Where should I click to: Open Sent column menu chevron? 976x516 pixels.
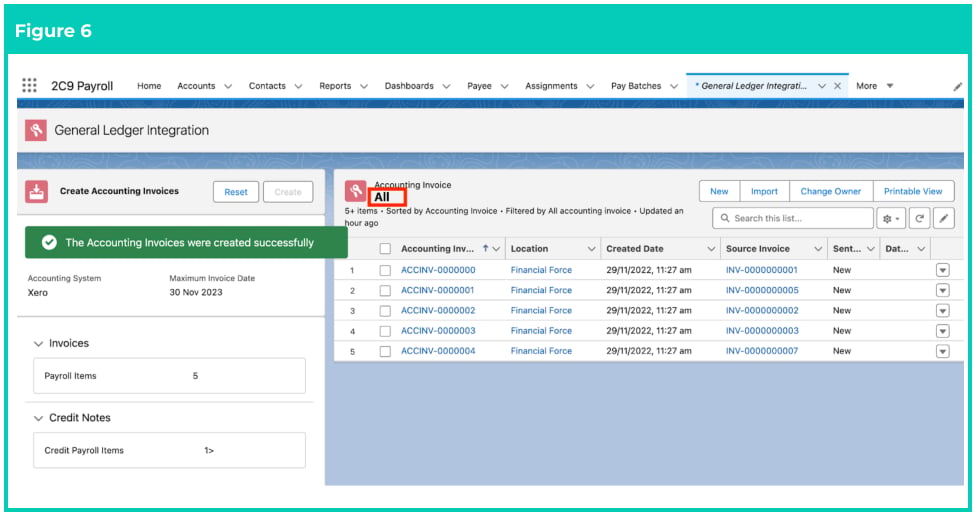pos(870,249)
